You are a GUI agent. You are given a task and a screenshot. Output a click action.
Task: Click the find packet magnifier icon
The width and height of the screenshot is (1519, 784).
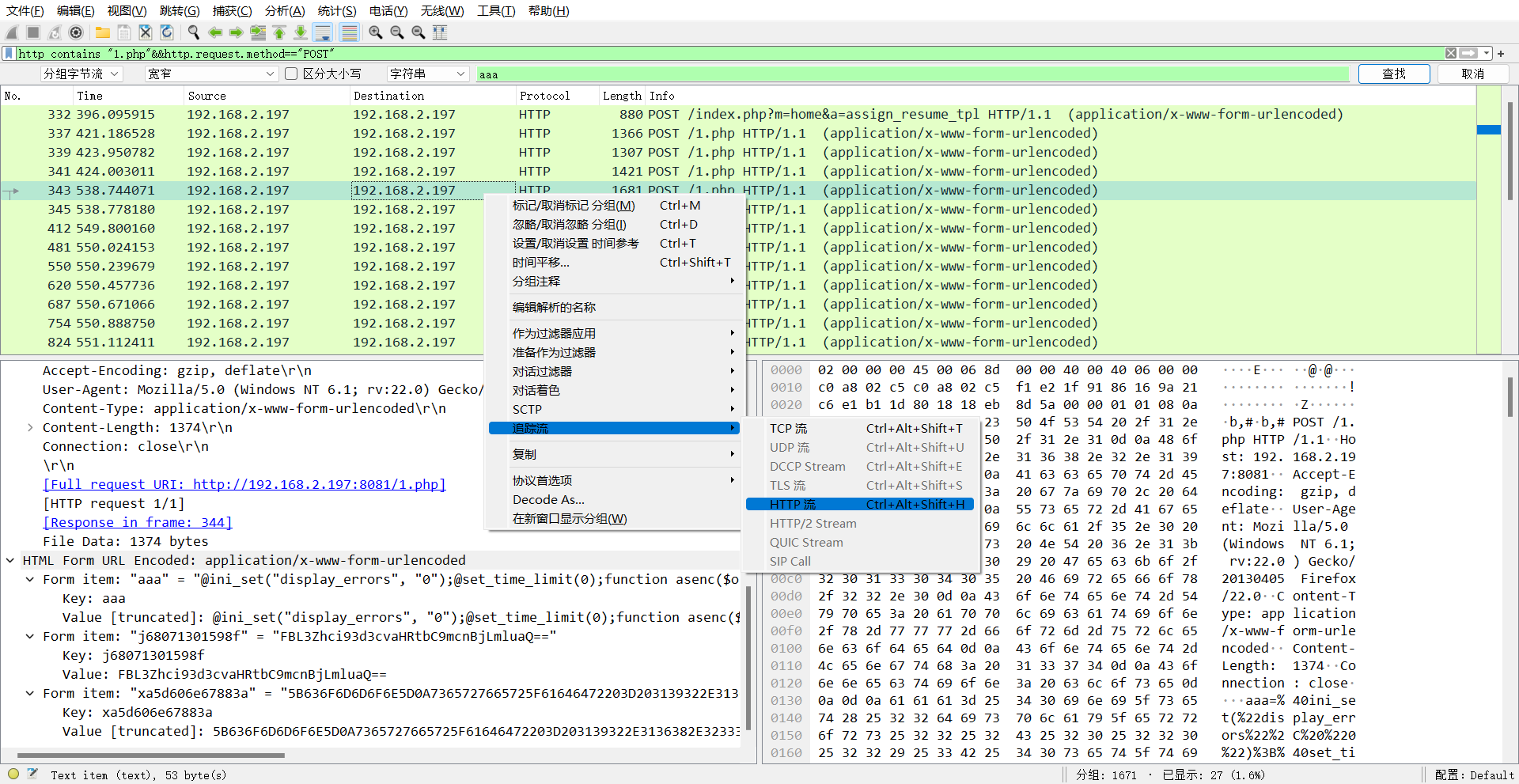194,32
